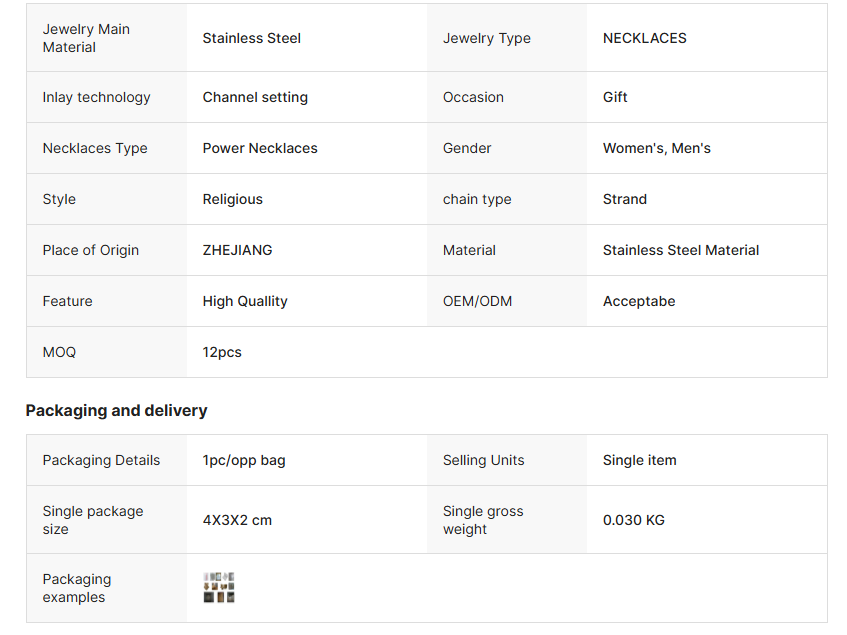Image resolution: width=847 pixels, height=635 pixels.
Task: Open the packaging examples thumbnail image
Action: tap(219, 587)
